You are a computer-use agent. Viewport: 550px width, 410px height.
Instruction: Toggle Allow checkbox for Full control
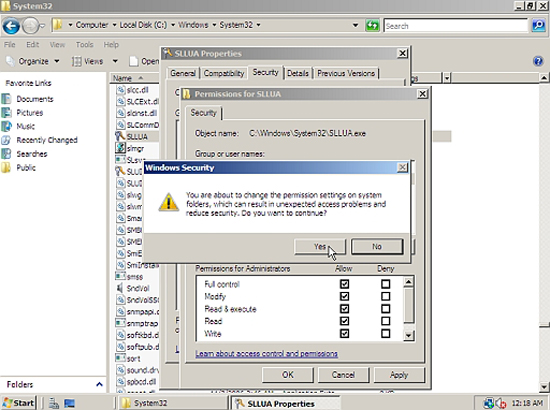pos(344,284)
